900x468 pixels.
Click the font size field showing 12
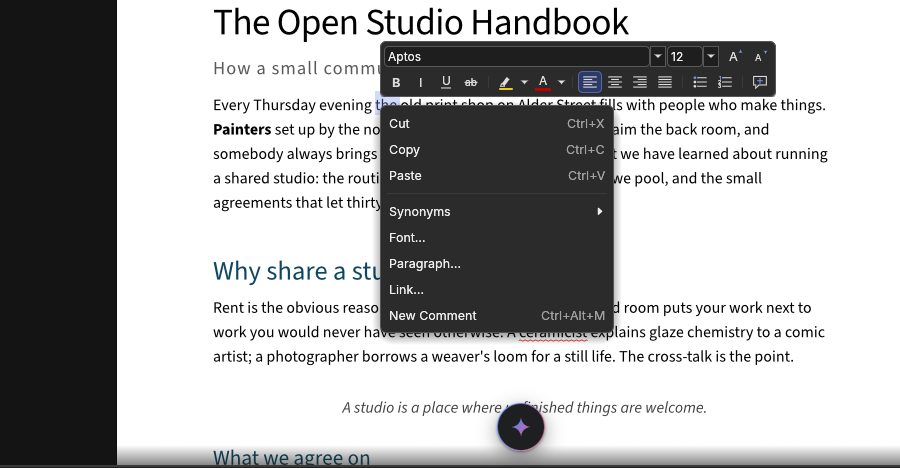click(685, 57)
